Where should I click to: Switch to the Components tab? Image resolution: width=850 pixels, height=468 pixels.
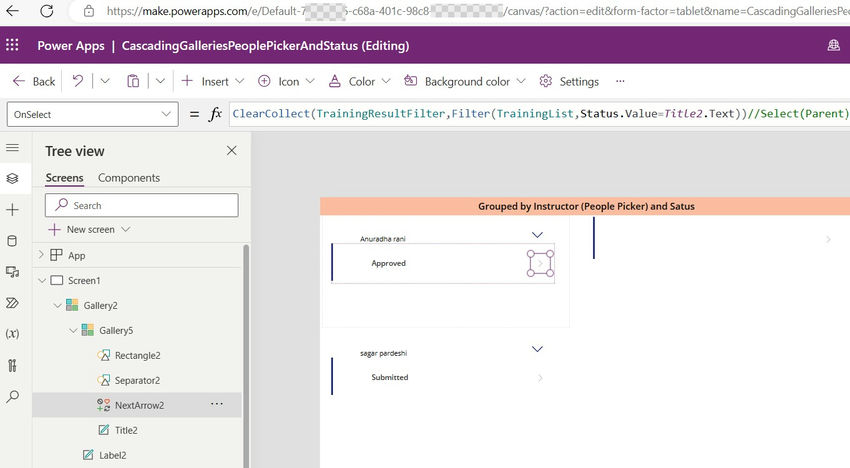point(129,178)
